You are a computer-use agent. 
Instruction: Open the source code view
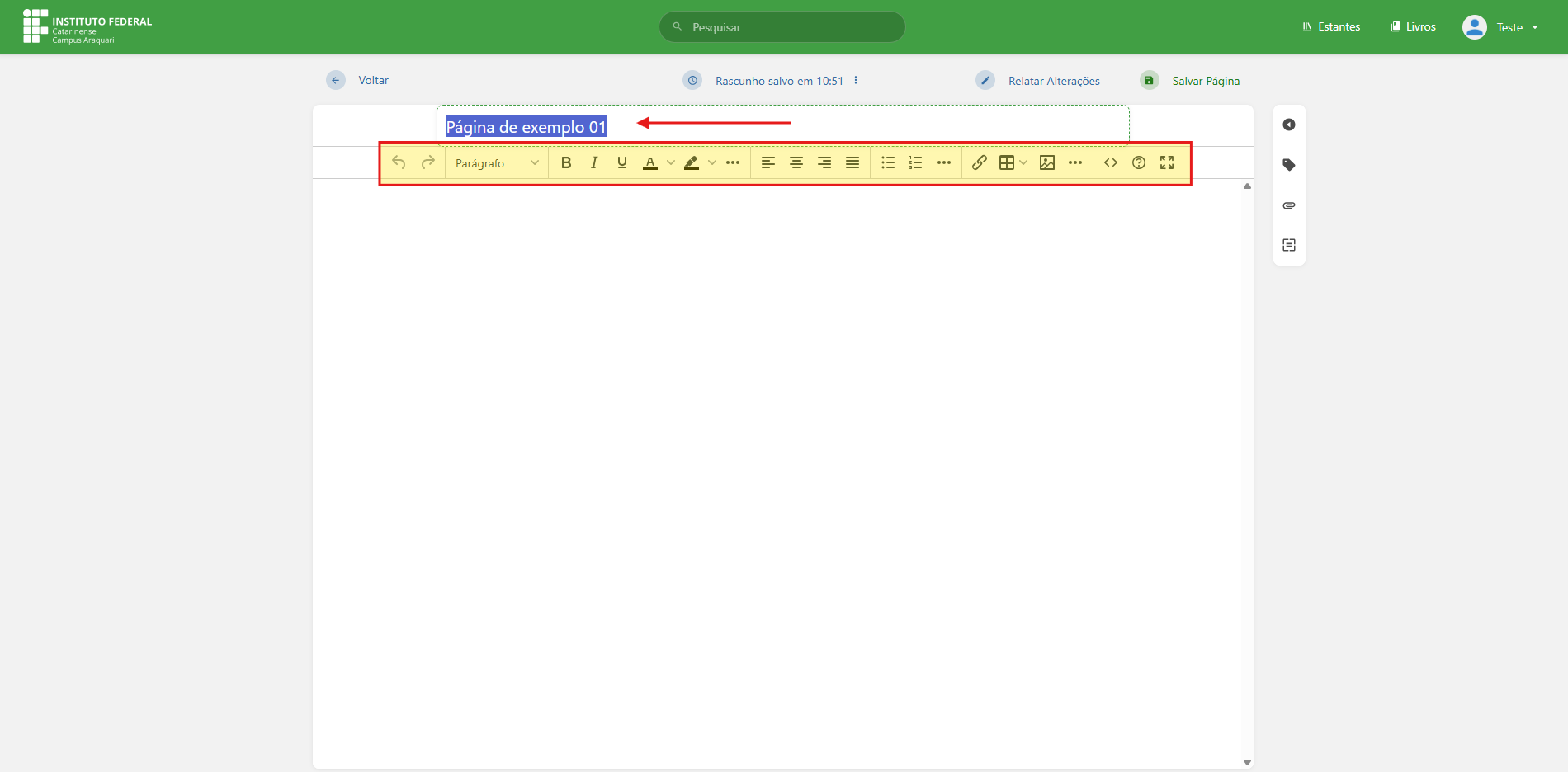pos(1111,162)
